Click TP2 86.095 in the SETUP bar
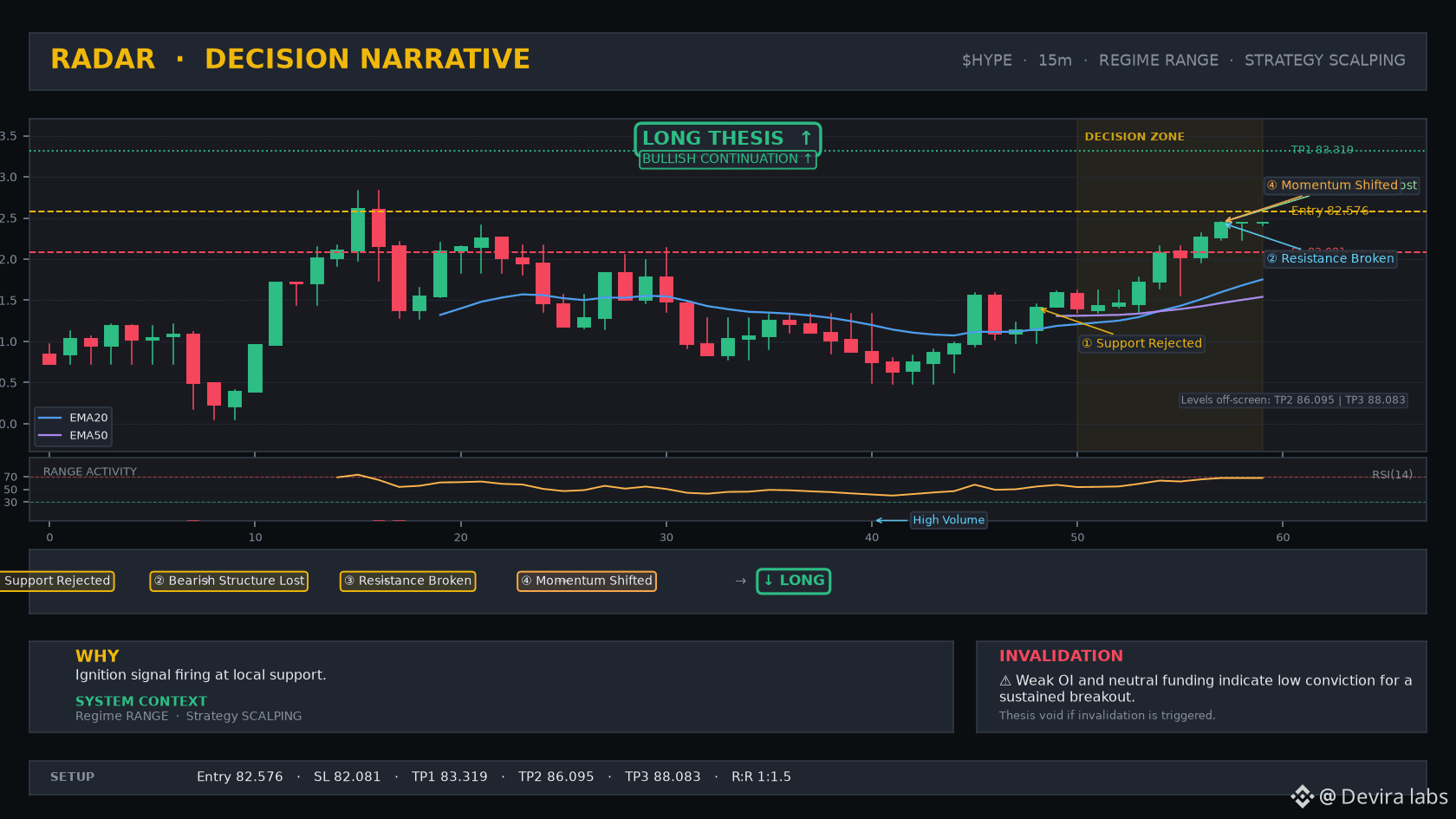The height and width of the screenshot is (819, 1456). click(x=556, y=777)
